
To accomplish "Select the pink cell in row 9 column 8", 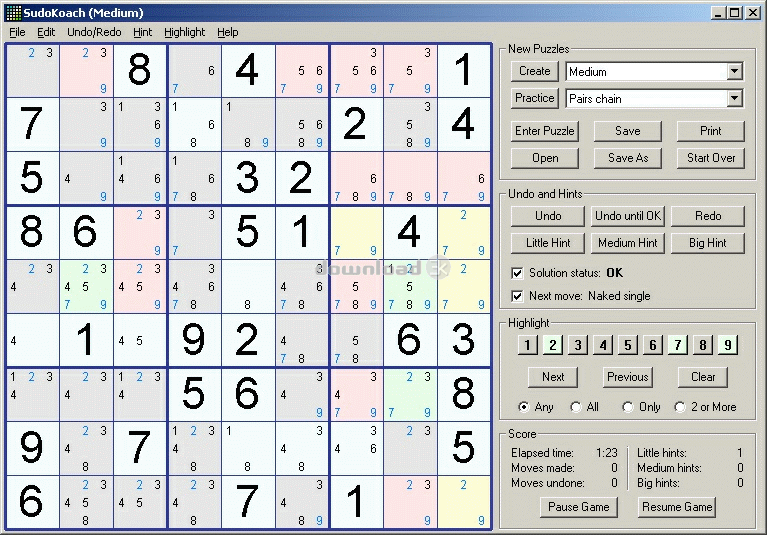I will point(410,502).
